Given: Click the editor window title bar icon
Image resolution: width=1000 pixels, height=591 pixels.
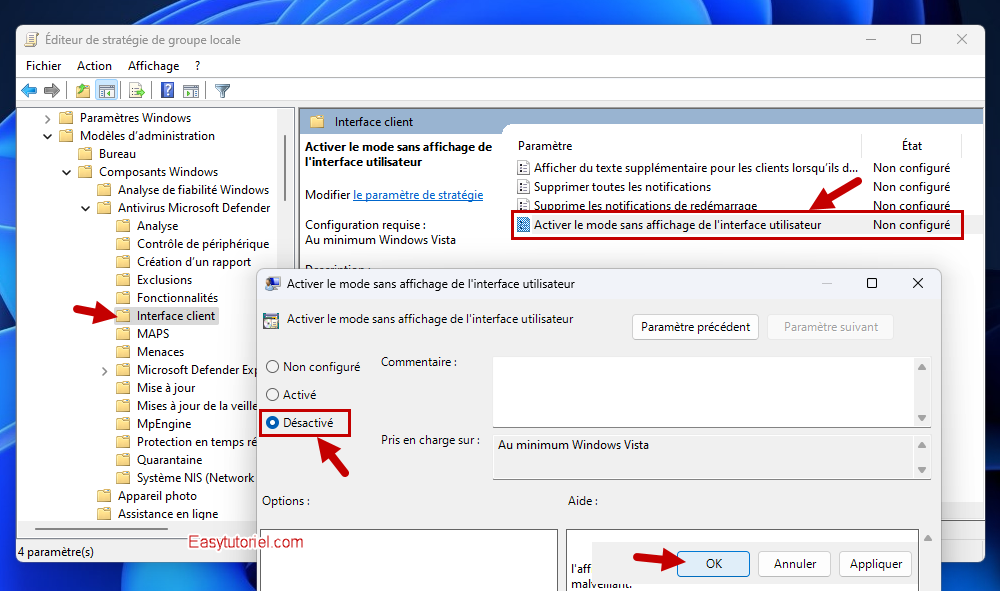Looking at the screenshot, I should [31, 40].
